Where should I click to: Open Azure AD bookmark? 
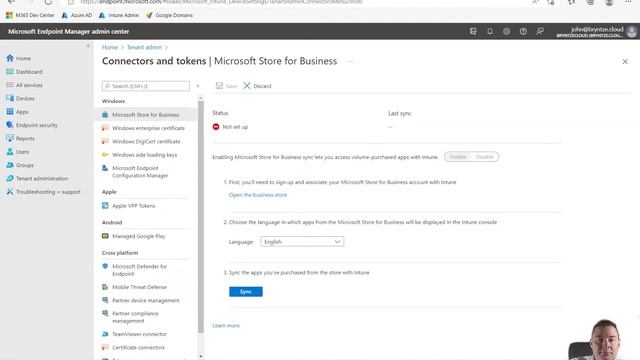click(x=77, y=15)
